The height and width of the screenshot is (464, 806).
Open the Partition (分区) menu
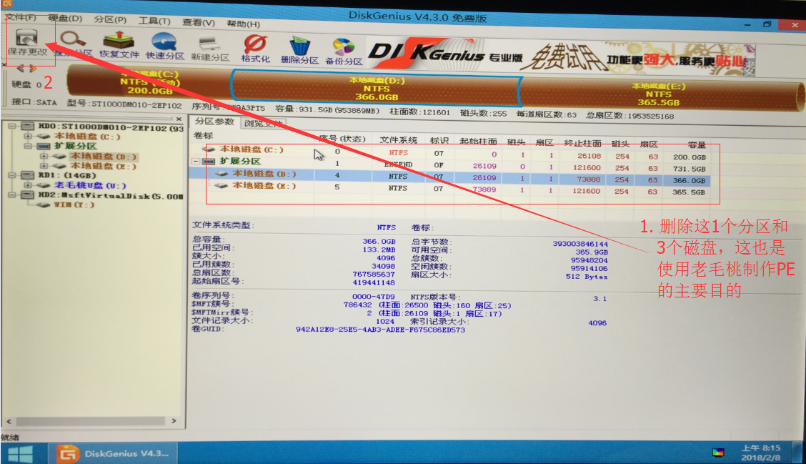[110, 20]
